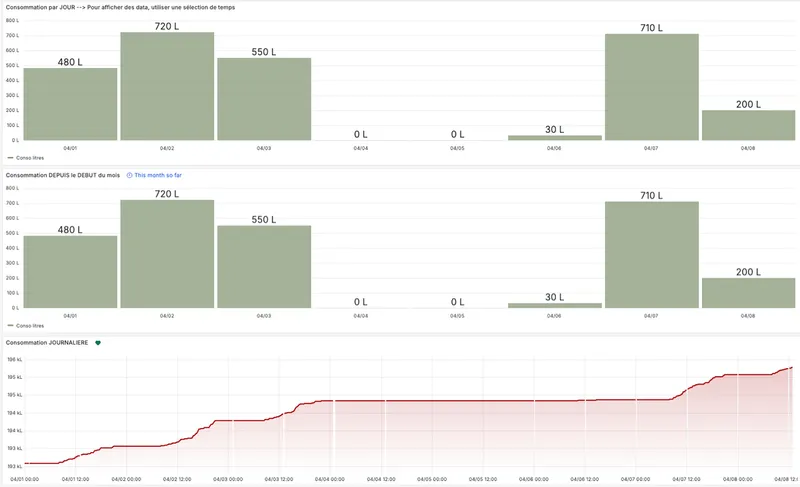Screen dimensions: 800x487
Task: Select the 710 L bar in Consommation par JOUR
Action: [x=652, y=87]
